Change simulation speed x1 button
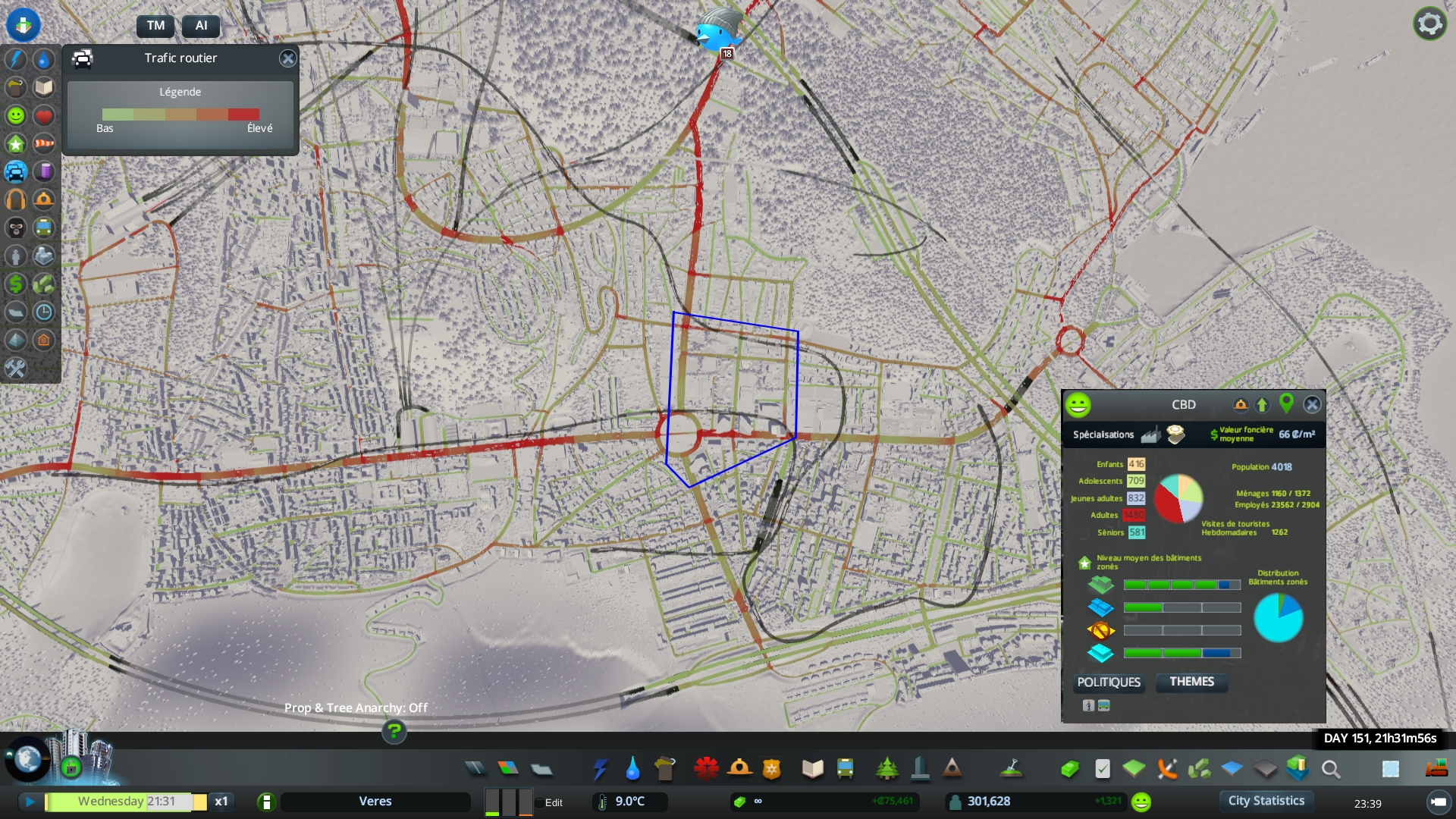The height and width of the screenshot is (819, 1456). pyautogui.click(x=221, y=802)
